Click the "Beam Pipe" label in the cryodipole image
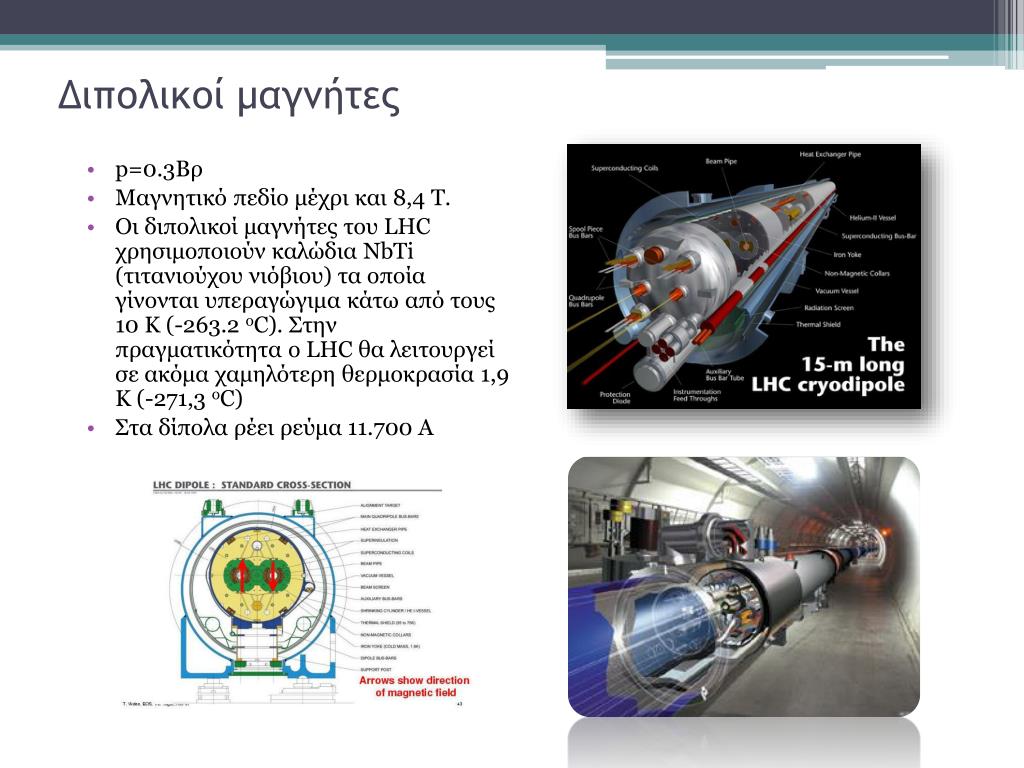 (x=721, y=161)
